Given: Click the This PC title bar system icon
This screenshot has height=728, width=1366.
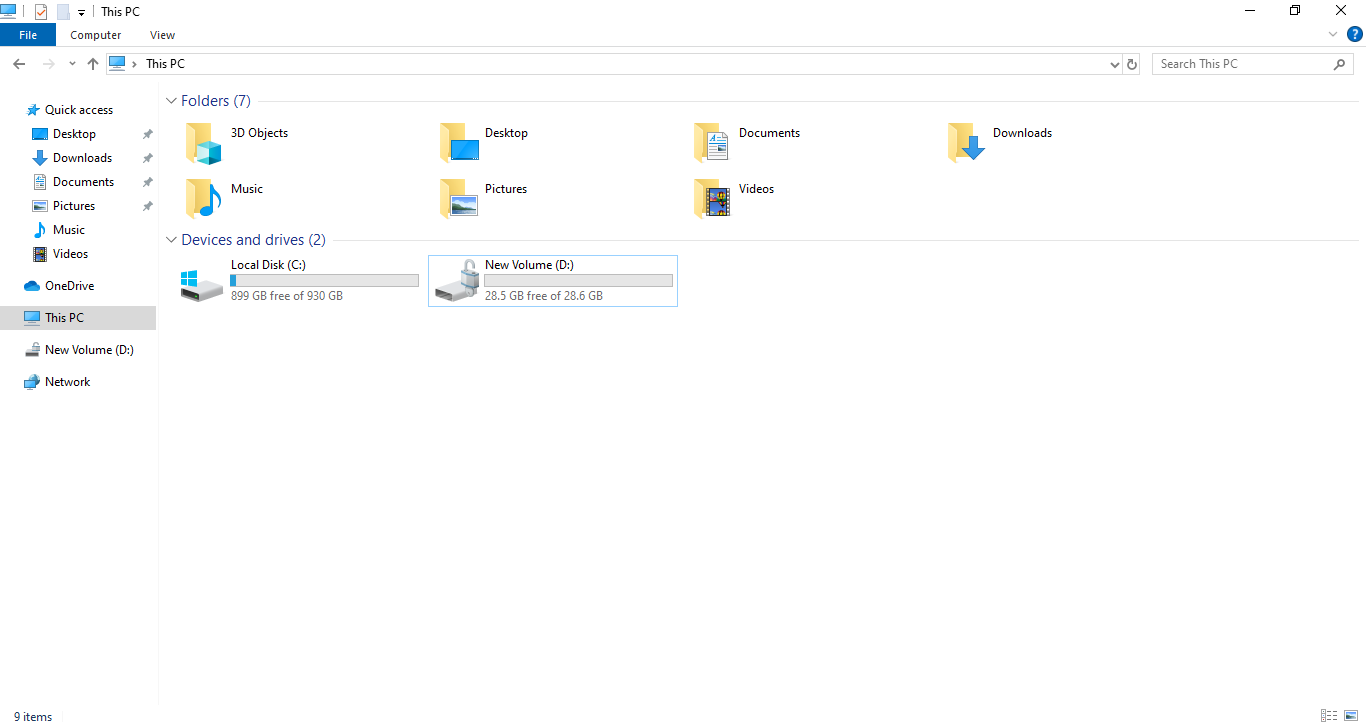Looking at the screenshot, I should [9, 11].
